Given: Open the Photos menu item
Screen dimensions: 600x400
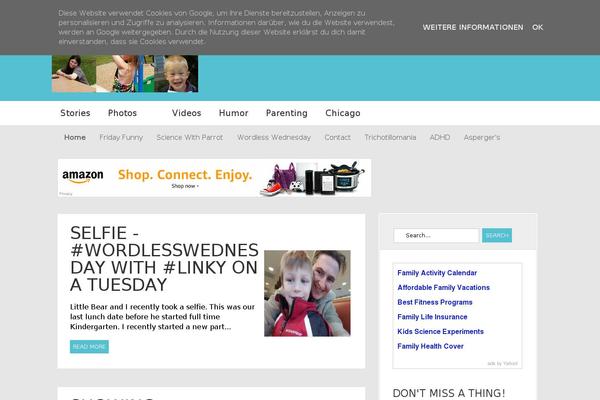Looking at the screenshot, I should point(122,113).
